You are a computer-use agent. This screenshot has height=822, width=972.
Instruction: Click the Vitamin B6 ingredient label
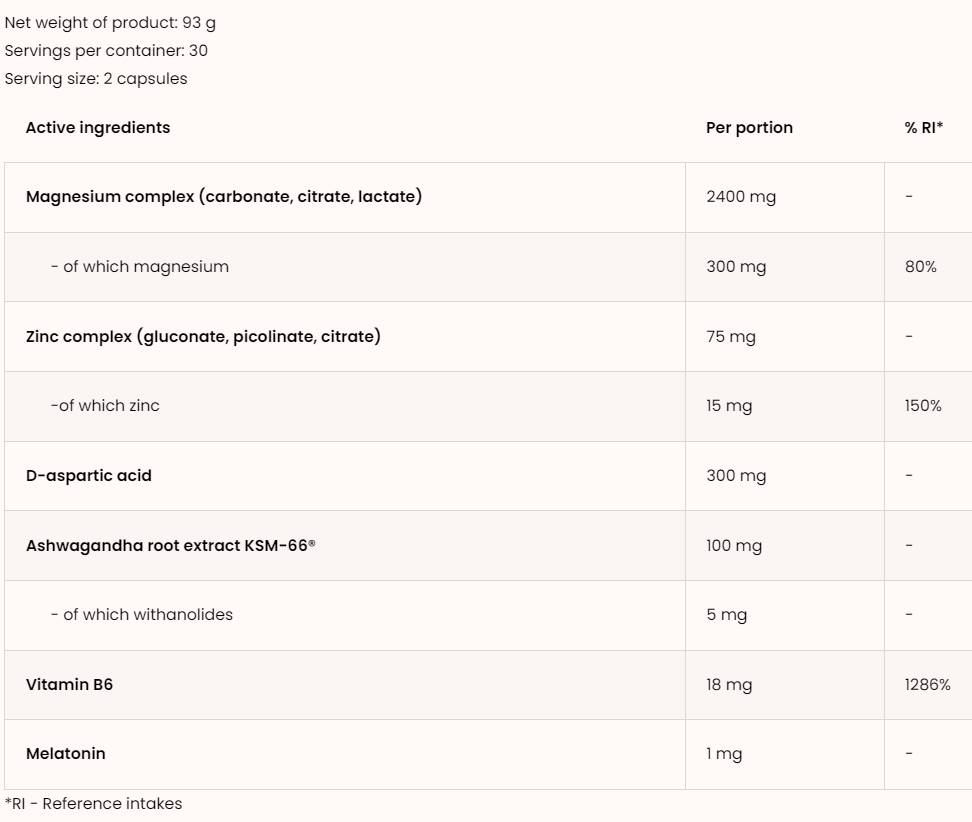(69, 684)
